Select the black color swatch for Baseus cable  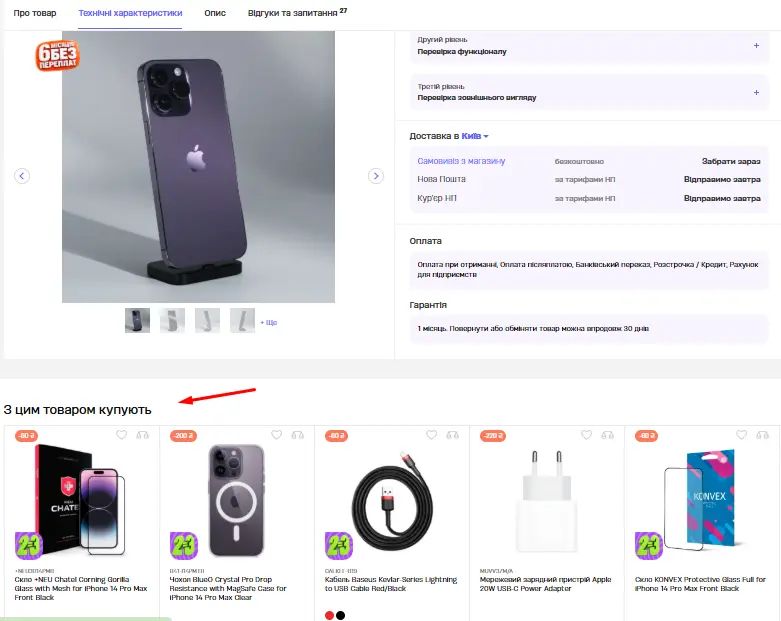point(341,616)
